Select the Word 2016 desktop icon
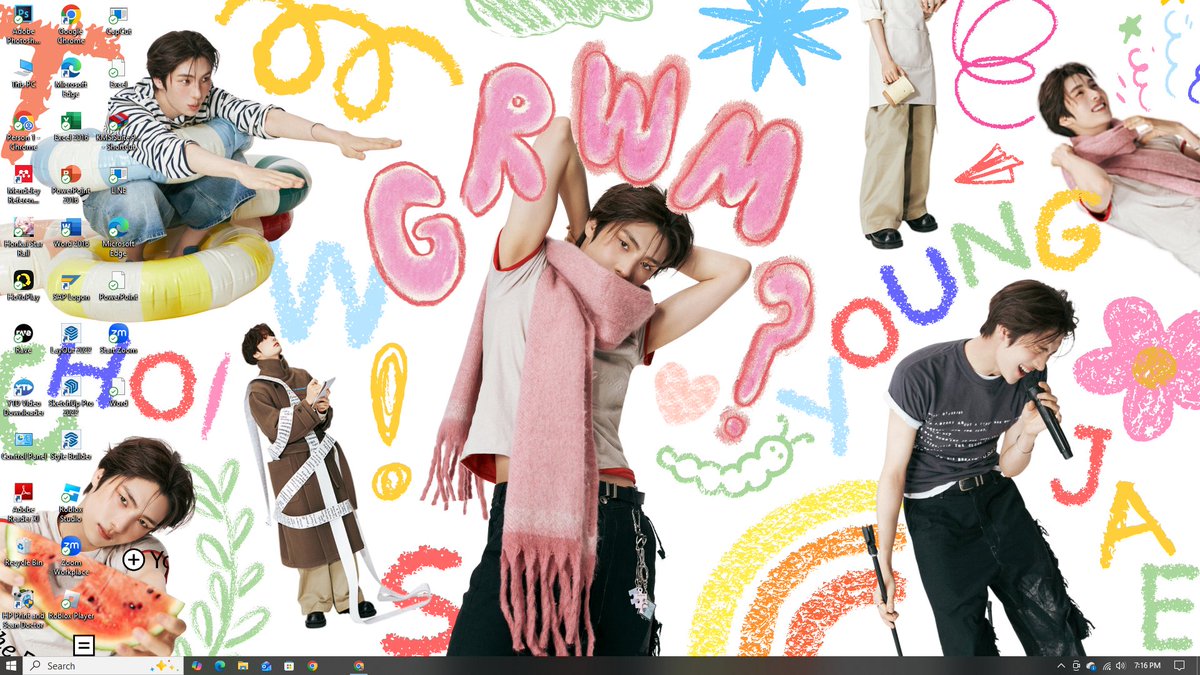 pos(70,234)
